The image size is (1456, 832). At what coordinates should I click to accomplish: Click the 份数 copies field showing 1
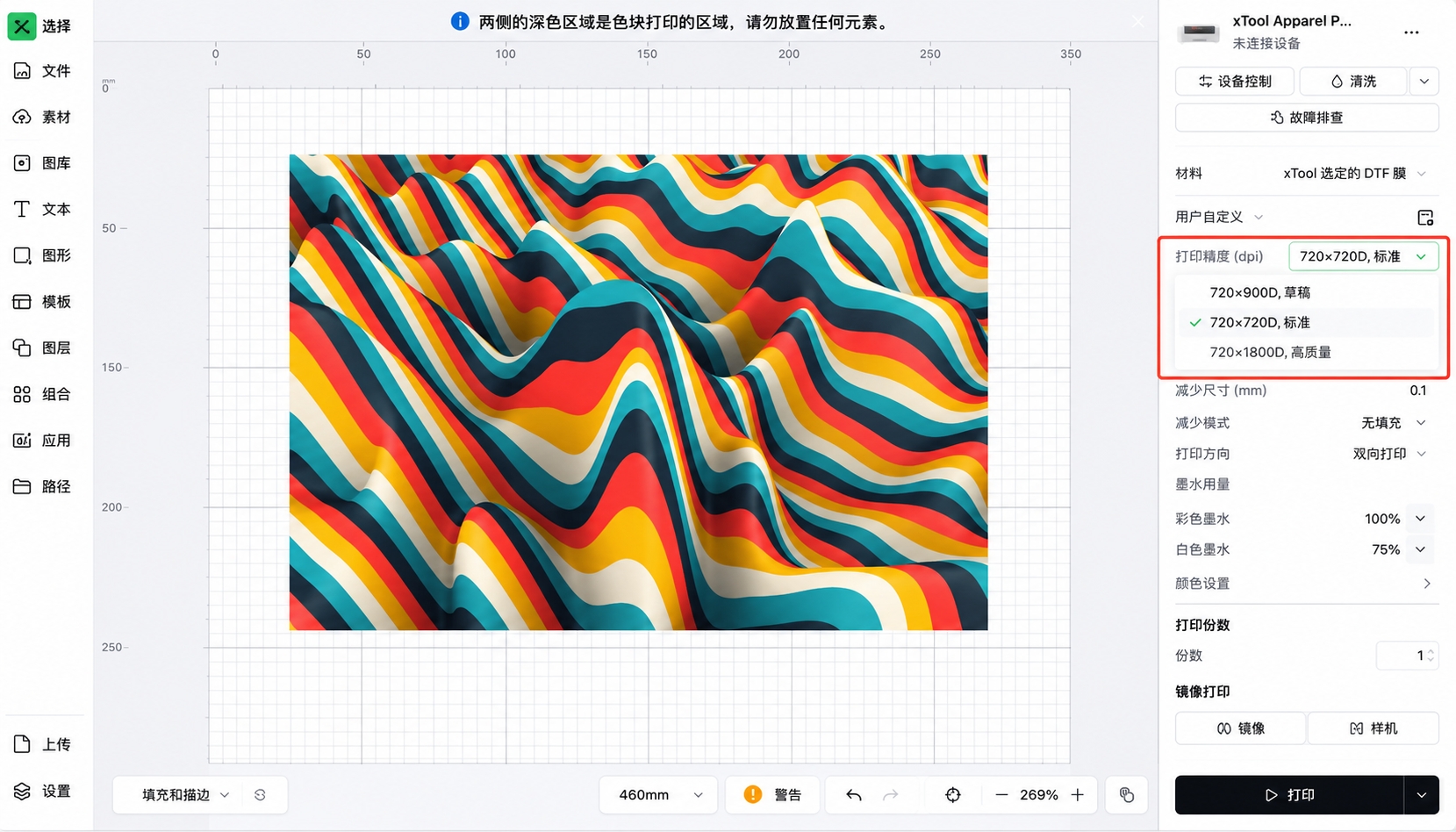point(1407,656)
